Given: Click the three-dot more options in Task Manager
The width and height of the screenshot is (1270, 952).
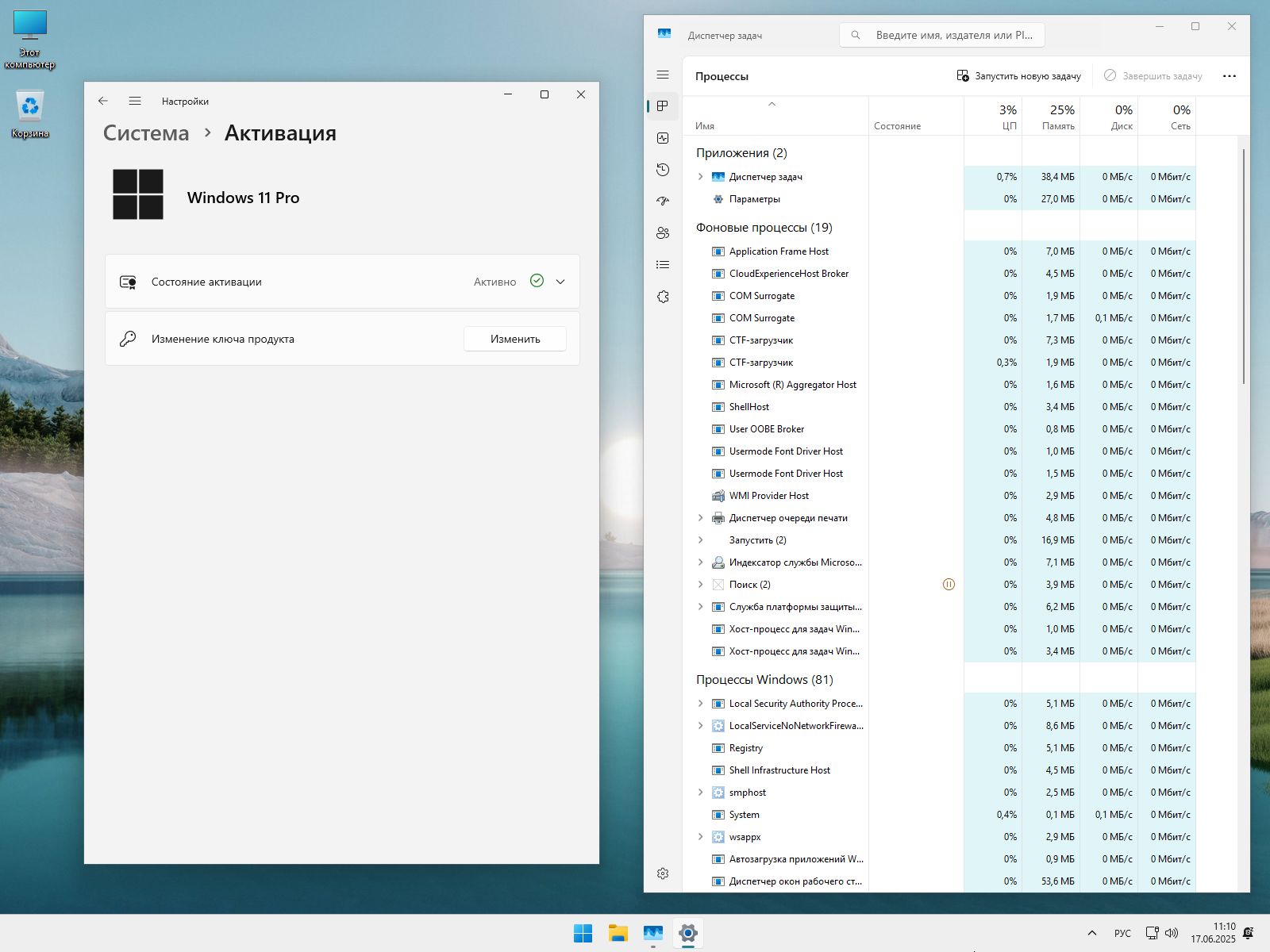Looking at the screenshot, I should coord(1230,76).
